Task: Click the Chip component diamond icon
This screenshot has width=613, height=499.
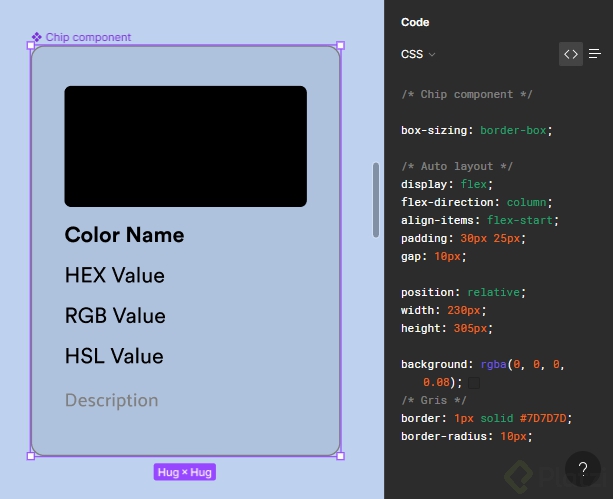Action: (x=36, y=37)
